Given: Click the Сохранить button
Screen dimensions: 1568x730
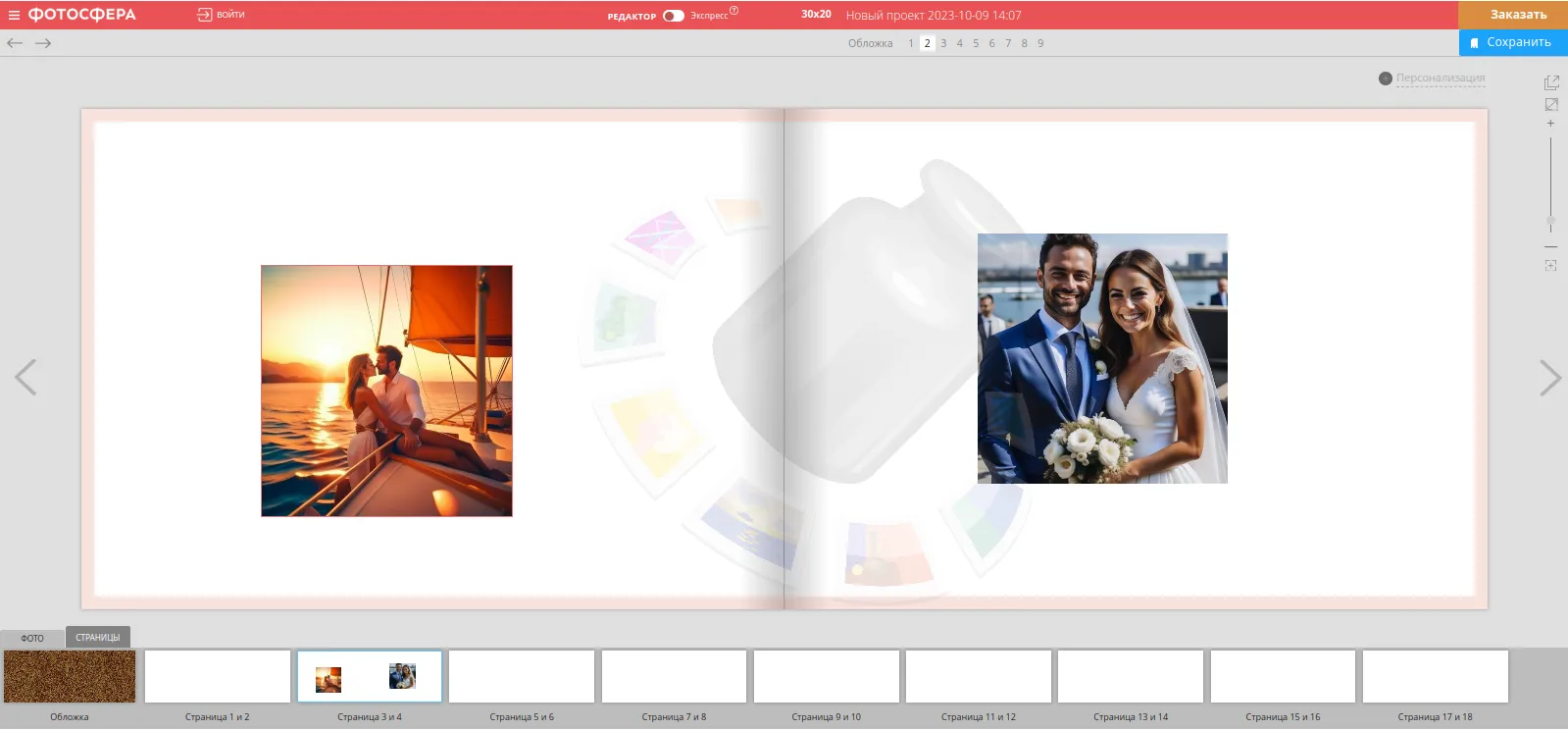Looking at the screenshot, I should [1512, 42].
